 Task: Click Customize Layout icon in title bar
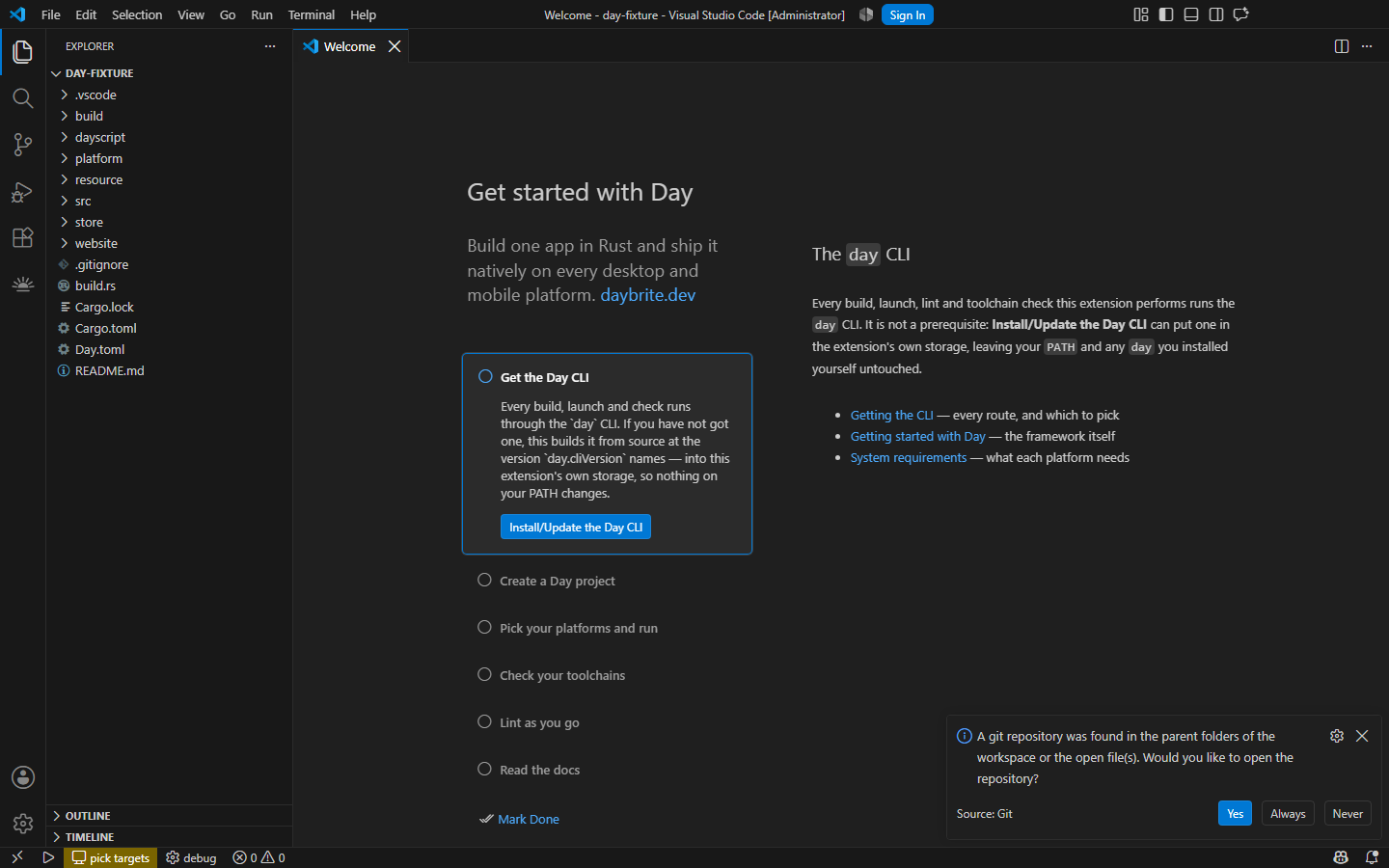pyautogui.click(x=1141, y=14)
